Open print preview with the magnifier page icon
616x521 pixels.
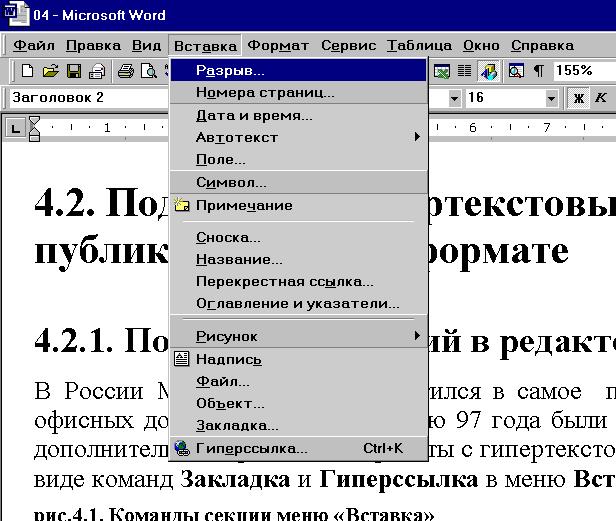[149, 71]
